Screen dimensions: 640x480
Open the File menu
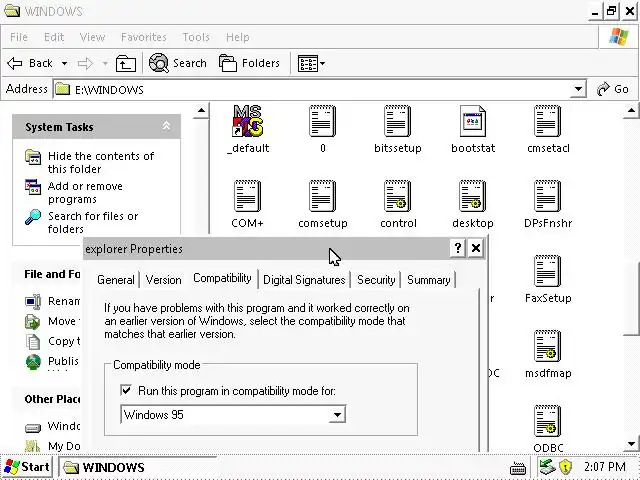19,37
